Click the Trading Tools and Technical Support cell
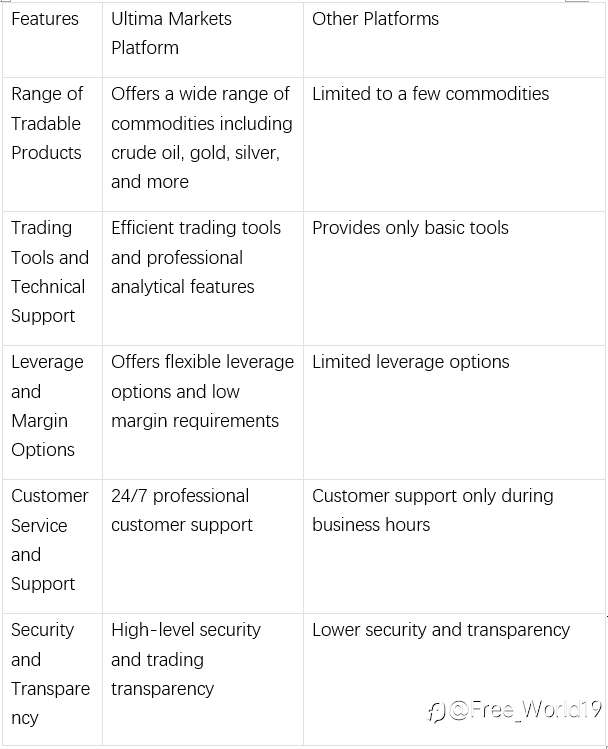The width and height of the screenshot is (608, 749). pos(53,278)
